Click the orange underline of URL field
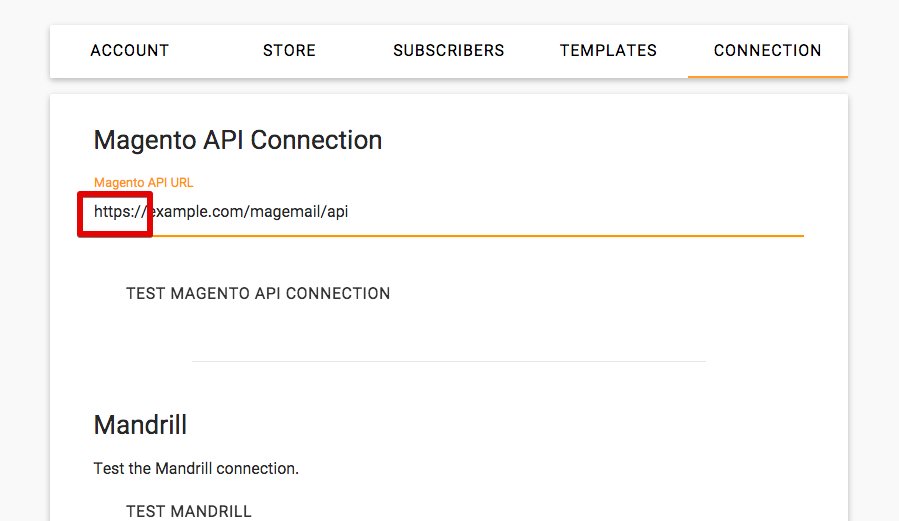 [x=500, y=235]
